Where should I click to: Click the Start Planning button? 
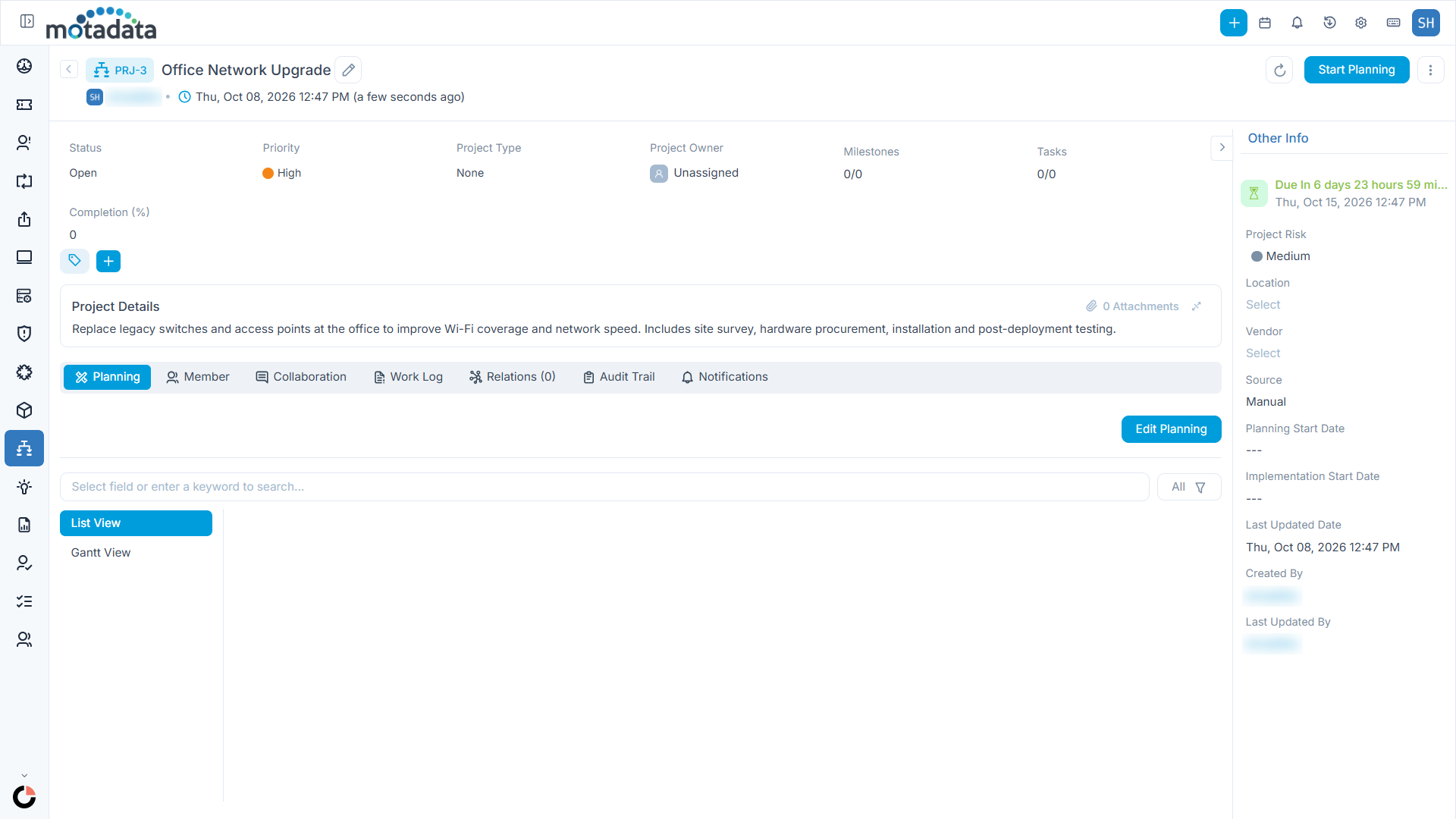1356,70
